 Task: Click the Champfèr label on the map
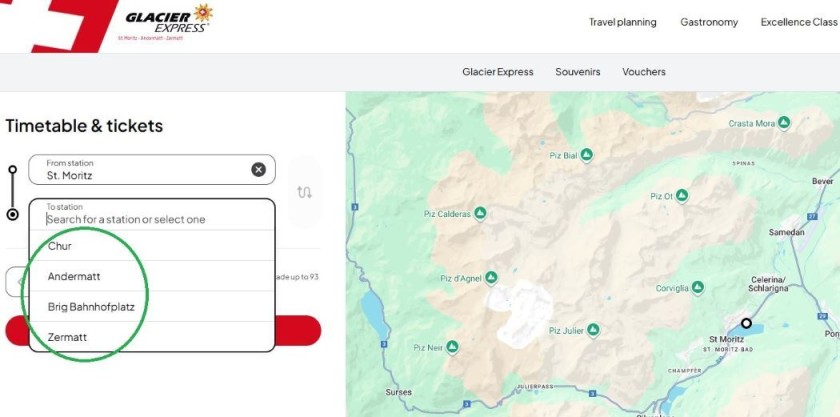684,370
